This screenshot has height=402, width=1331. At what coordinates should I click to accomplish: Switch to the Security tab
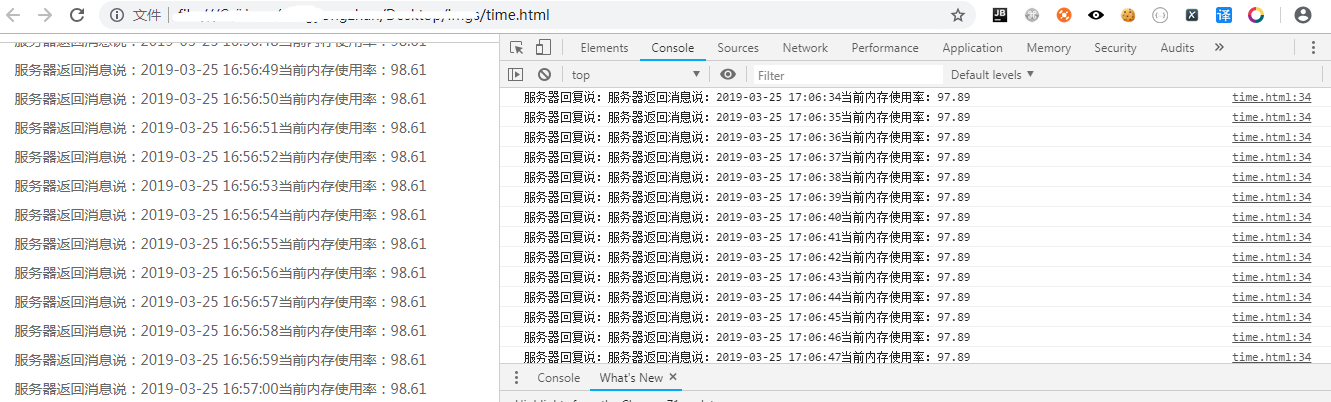click(x=1115, y=48)
